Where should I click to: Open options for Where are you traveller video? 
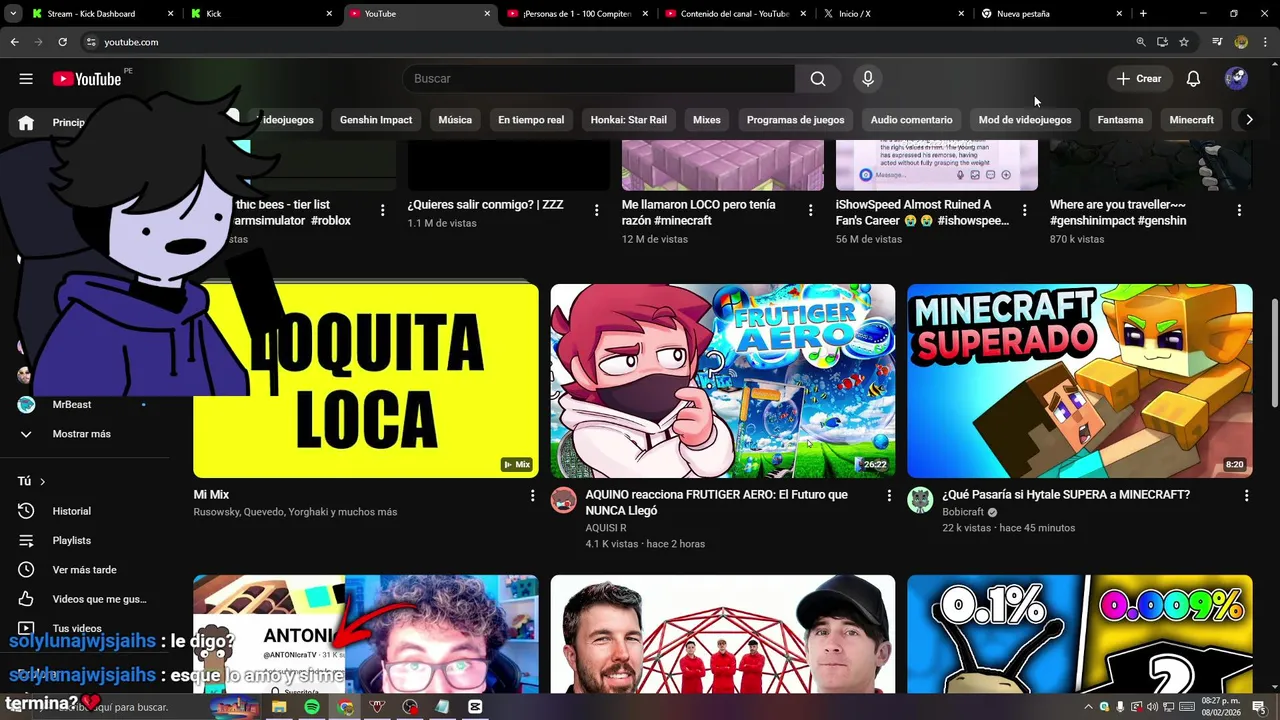coord(1239,210)
